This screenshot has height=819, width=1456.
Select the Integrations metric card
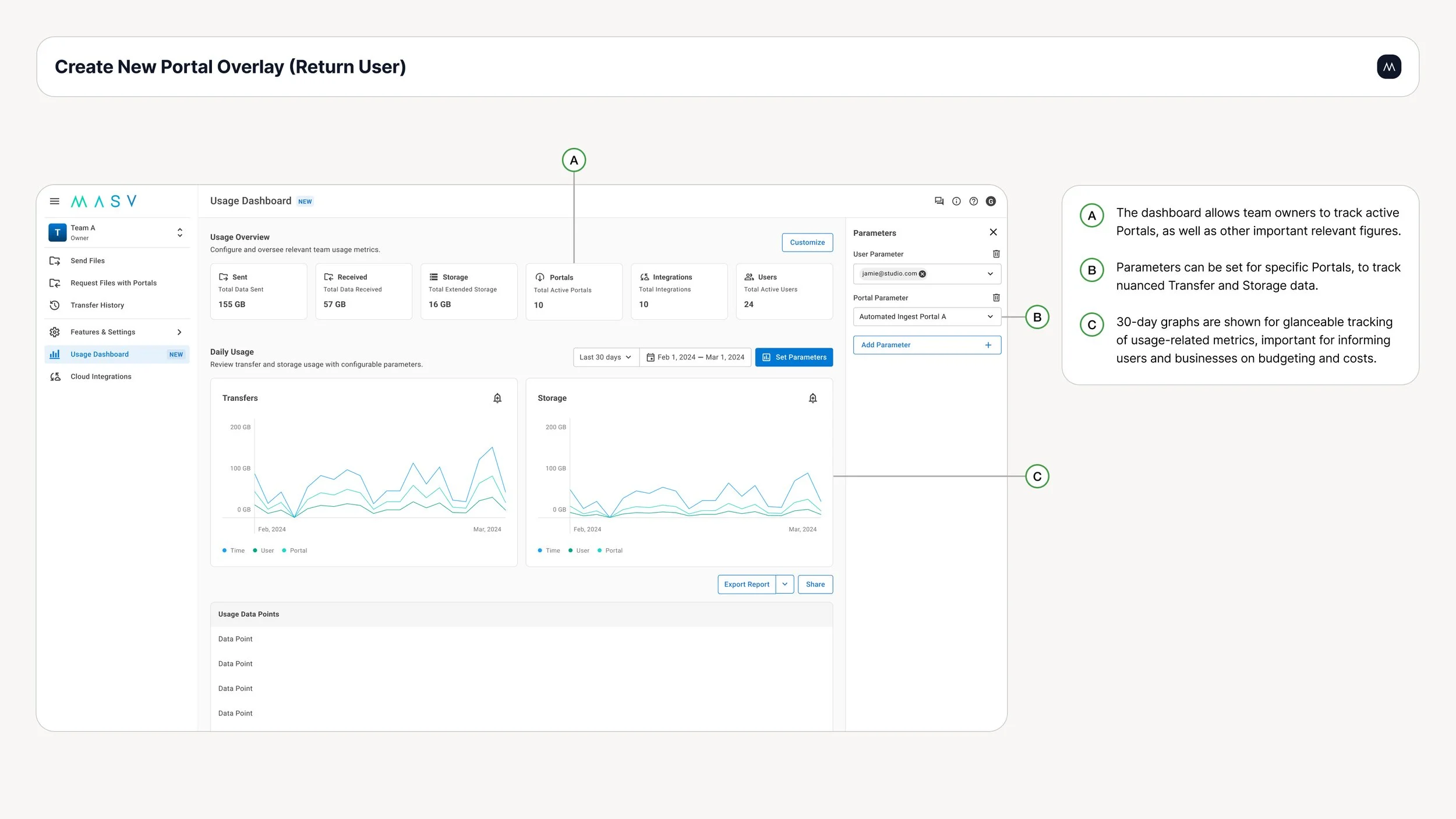pos(679,291)
